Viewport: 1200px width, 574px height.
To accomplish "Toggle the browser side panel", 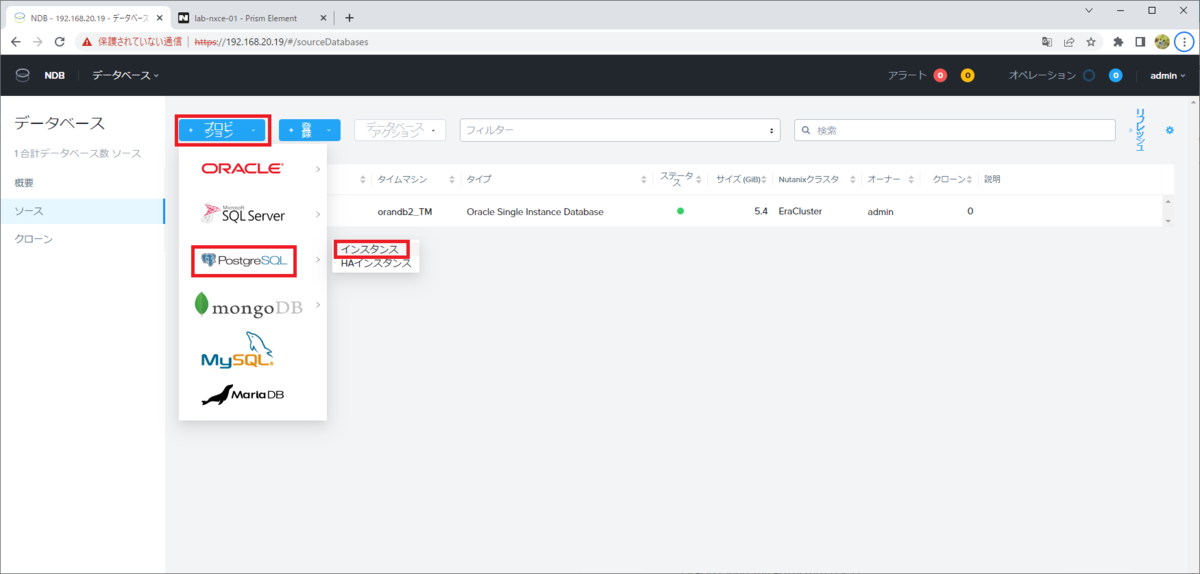I will [x=1141, y=42].
